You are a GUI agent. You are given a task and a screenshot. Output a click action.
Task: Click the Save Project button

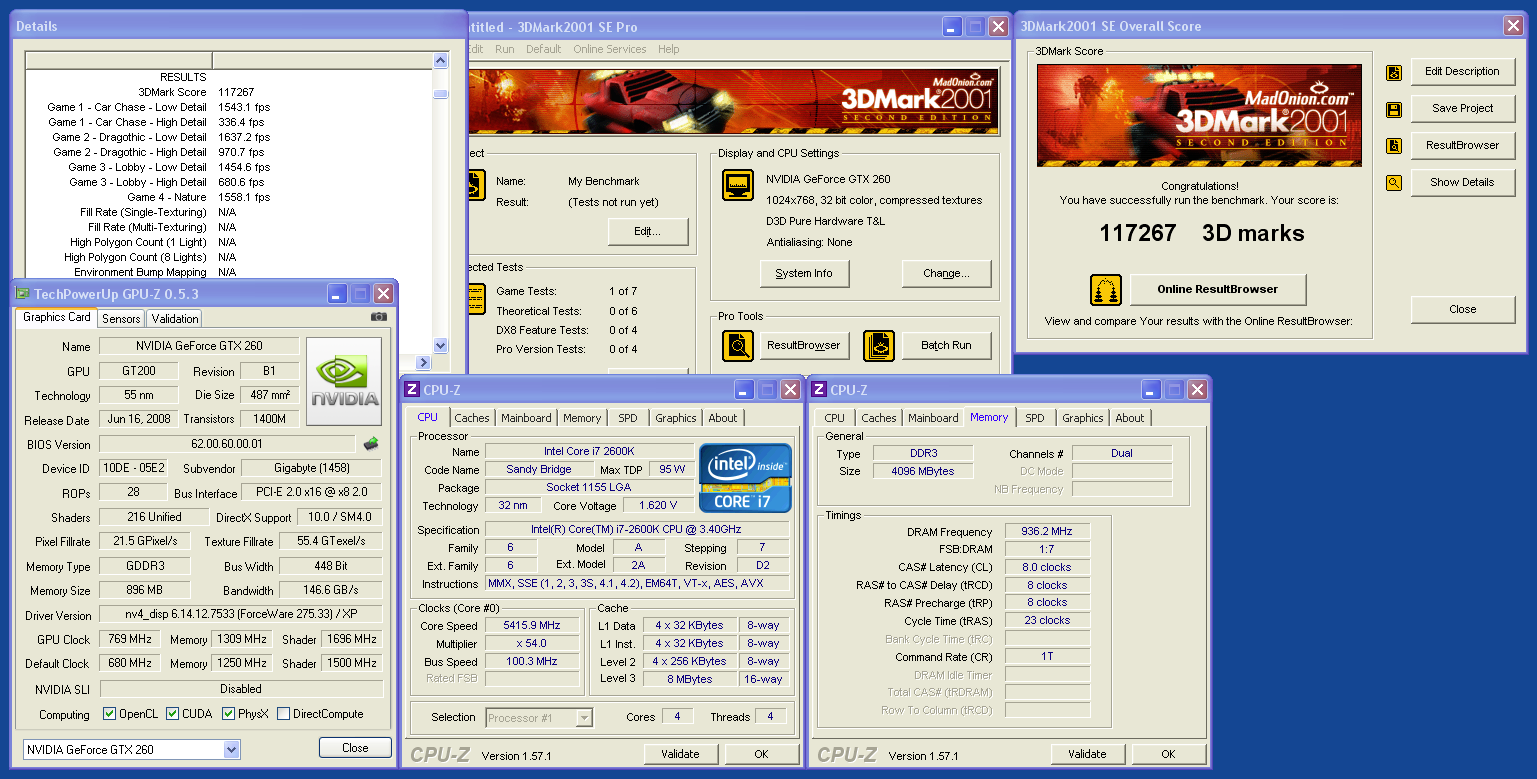(x=1463, y=109)
